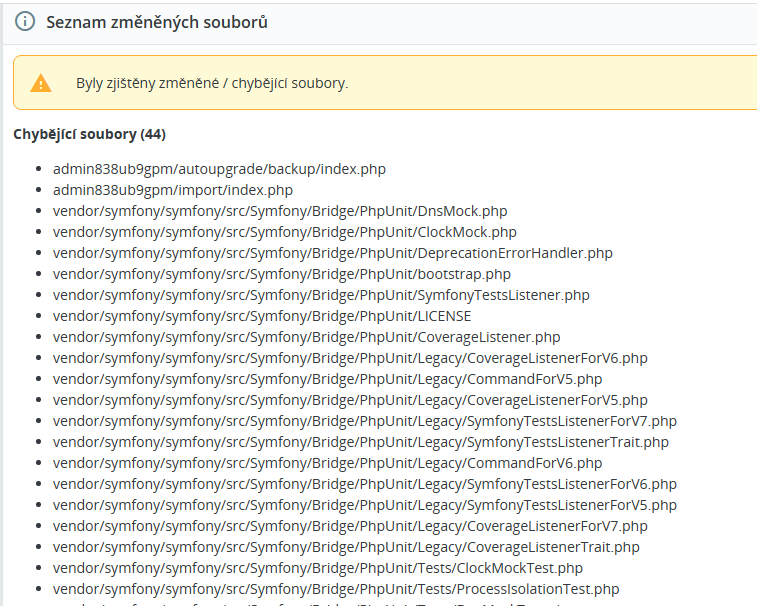The image size is (757, 606).
Task: Select admin838ub9gpm/autoupgrade/backup/index.php entry
Action: pyautogui.click(x=219, y=169)
